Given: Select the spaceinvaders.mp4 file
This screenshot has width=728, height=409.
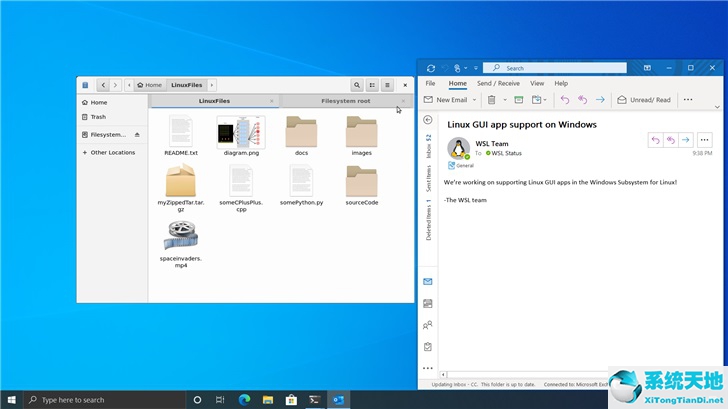Looking at the screenshot, I should tap(181, 244).
